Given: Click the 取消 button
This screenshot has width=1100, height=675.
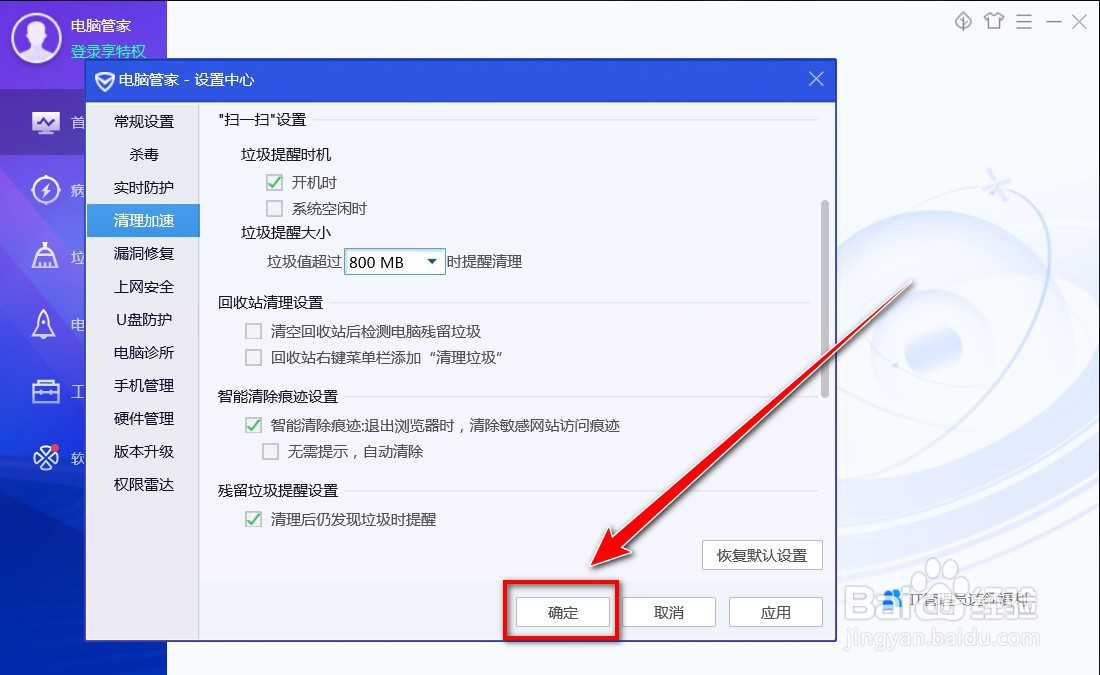Looking at the screenshot, I should [x=669, y=613].
